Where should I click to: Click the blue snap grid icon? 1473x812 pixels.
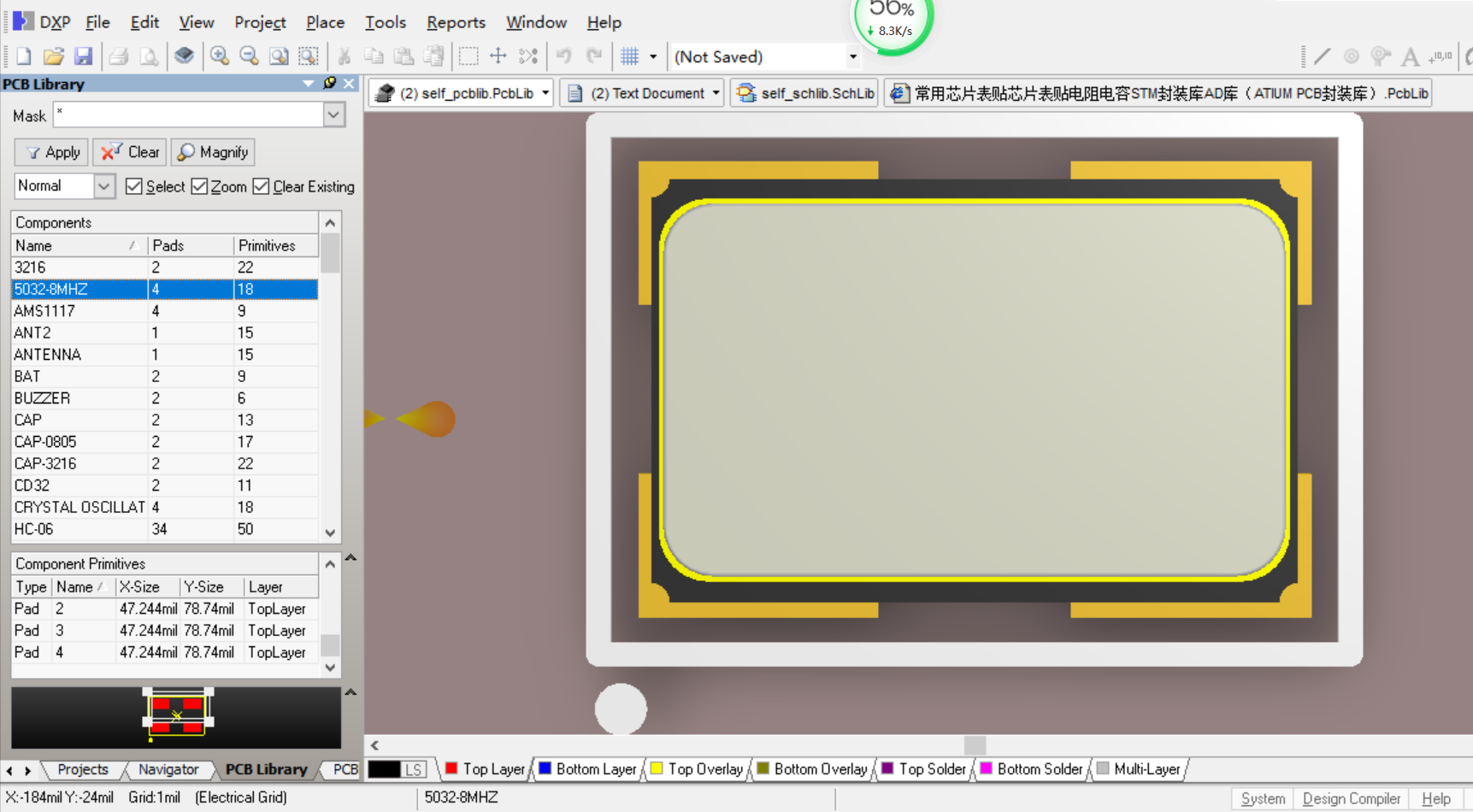(630, 56)
